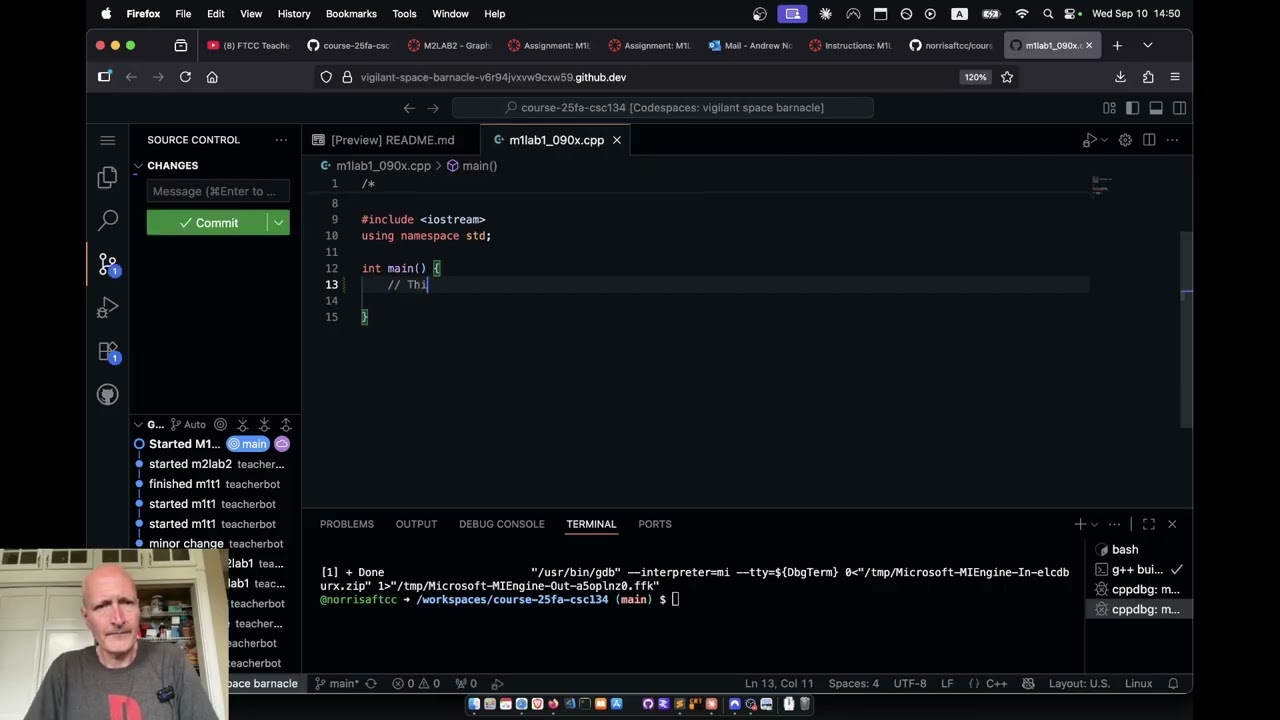Screen dimensions: 1280x720
Task: Run or debug C++ file icon
Action: tap(1089, 140)
